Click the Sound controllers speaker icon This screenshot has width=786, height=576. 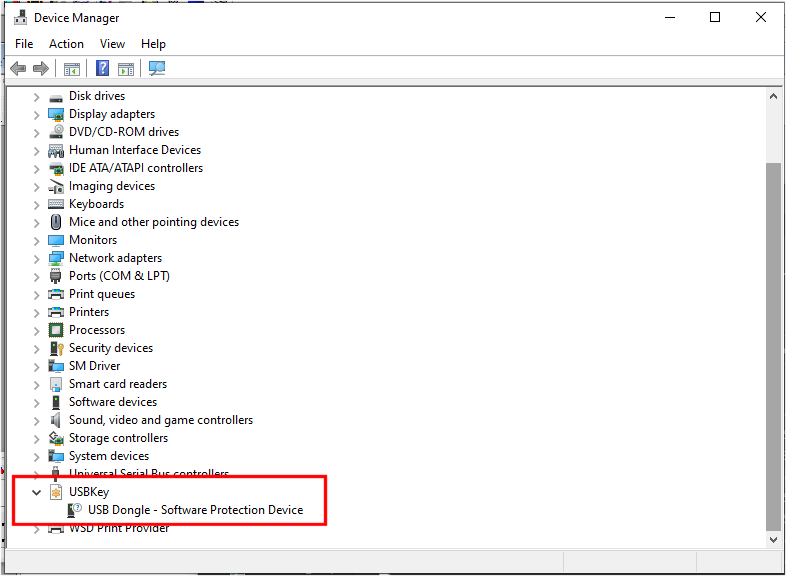click(x=55, y=420)
